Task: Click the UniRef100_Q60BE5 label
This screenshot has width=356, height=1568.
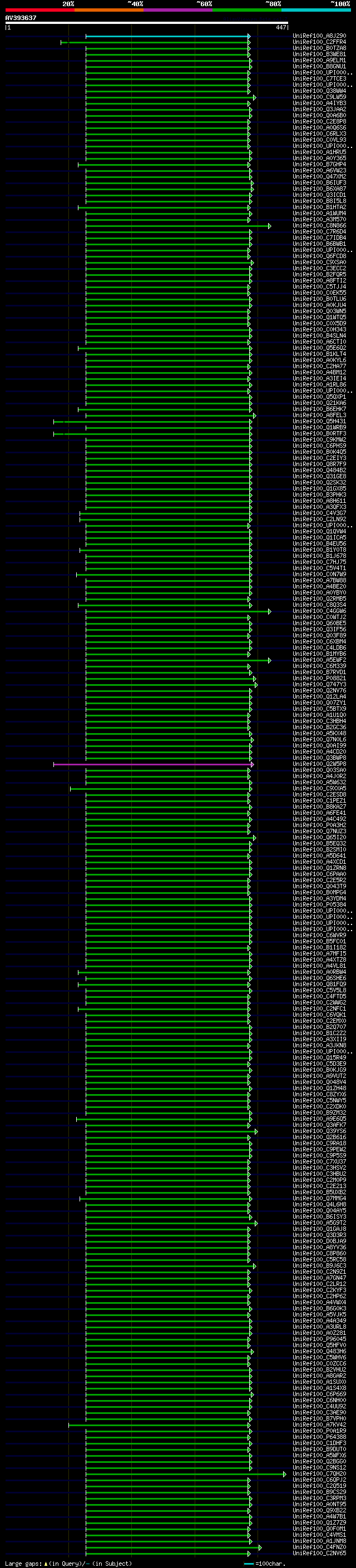Action: [319, 624]
